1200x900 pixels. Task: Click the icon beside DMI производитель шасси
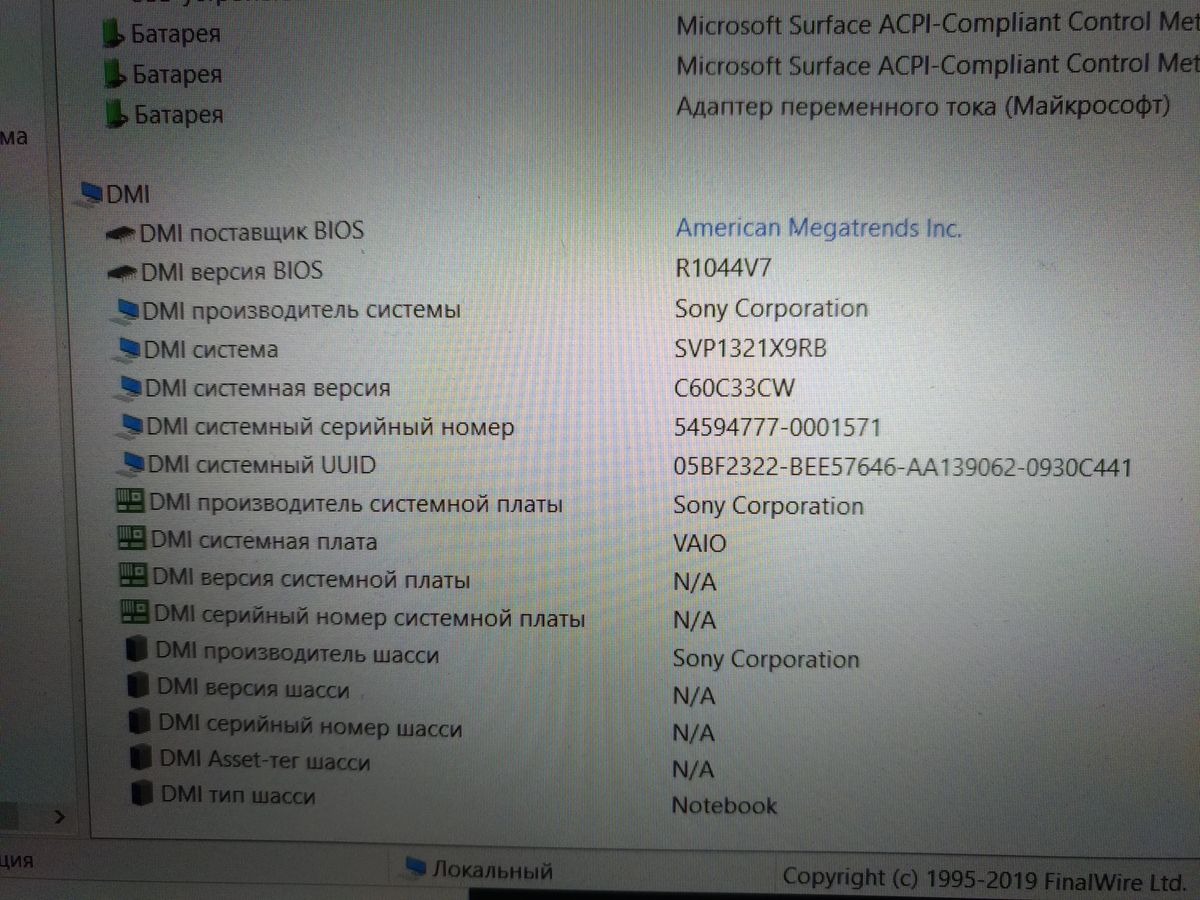[x=138, y=652]
